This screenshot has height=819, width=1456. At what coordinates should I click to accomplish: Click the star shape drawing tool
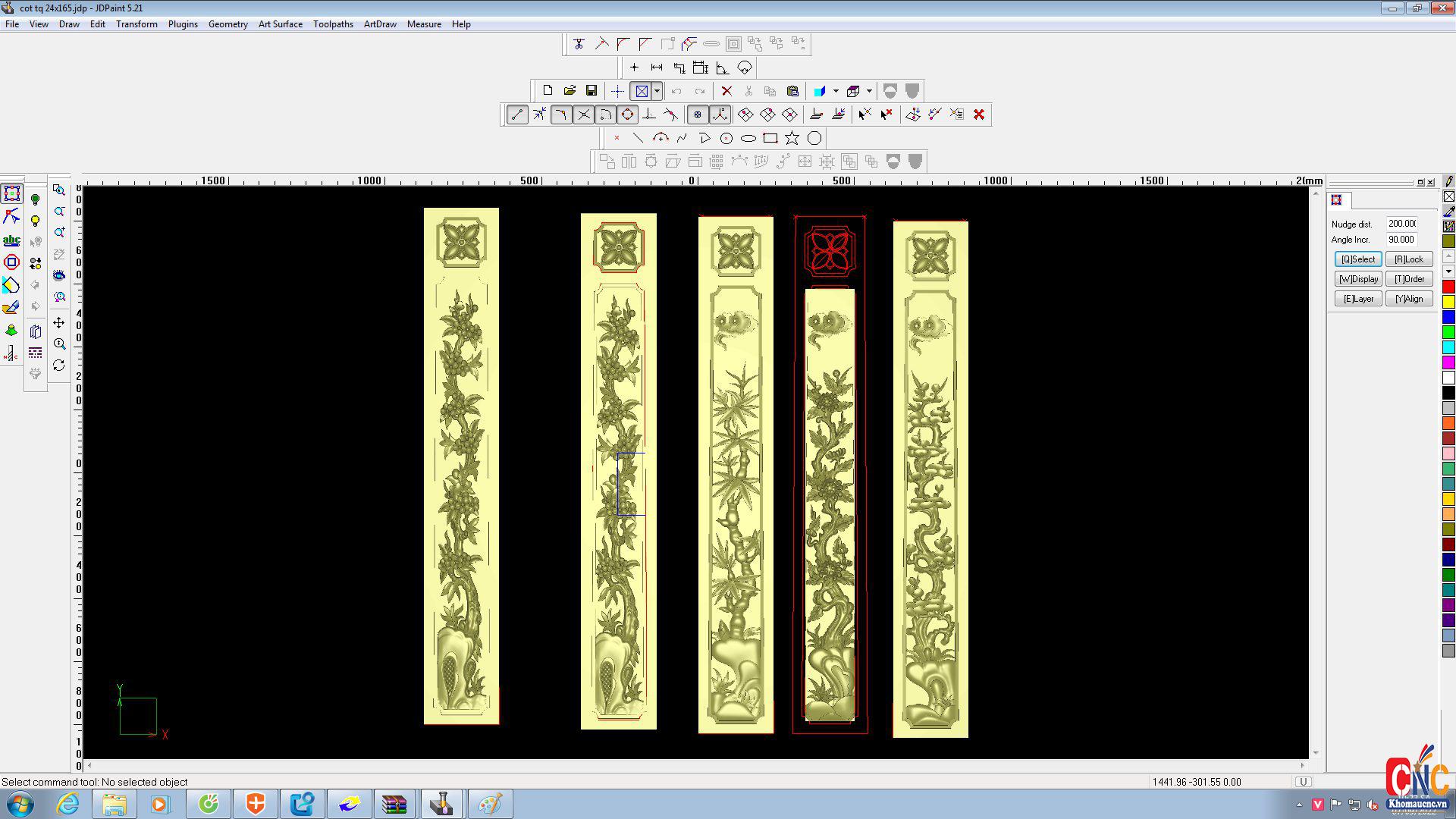coord(792,138)
